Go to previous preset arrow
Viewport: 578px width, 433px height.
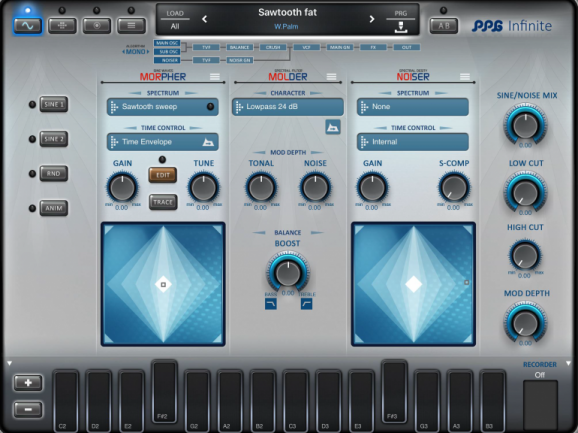pos(205,19)
